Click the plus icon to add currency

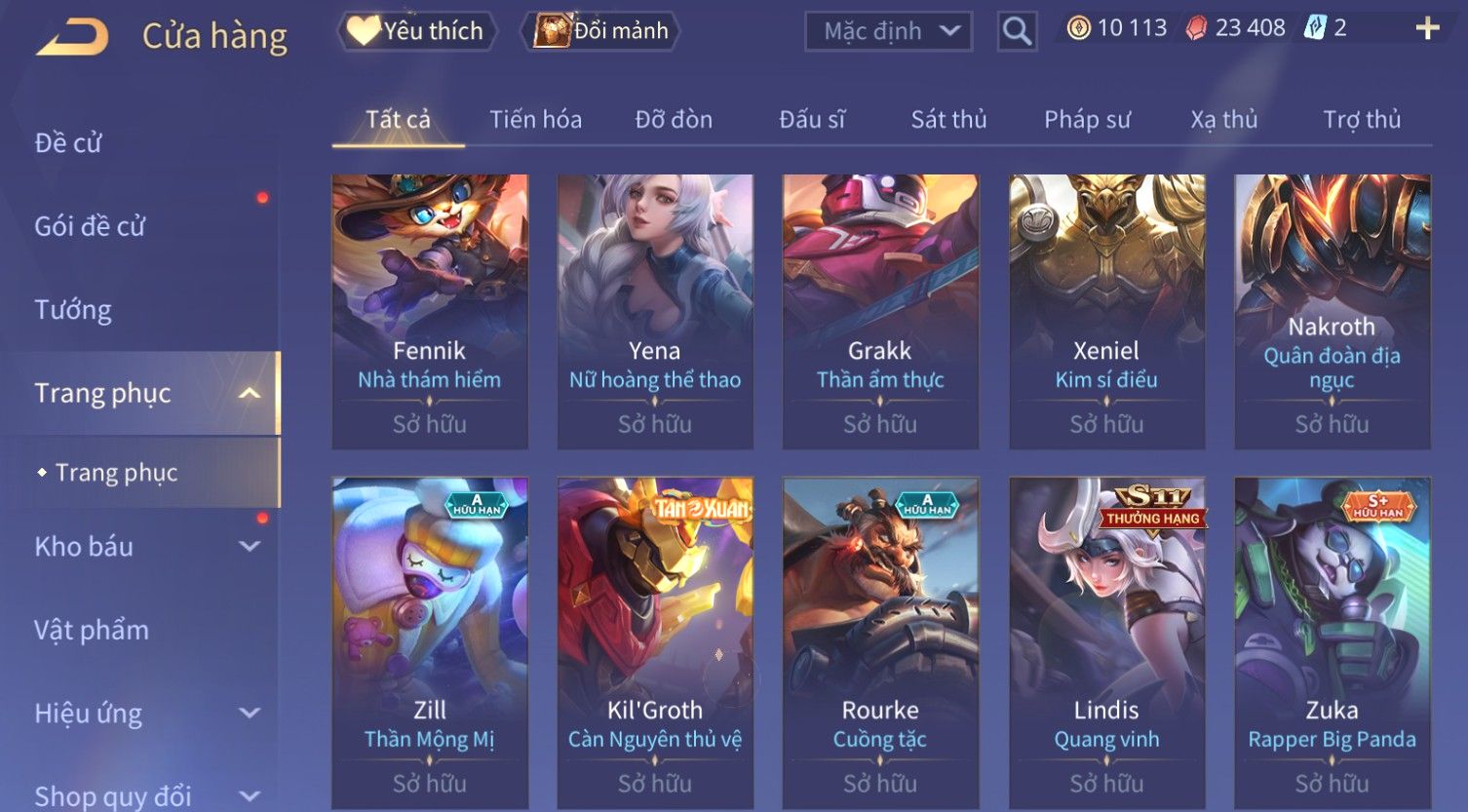[x=1427, y=28]
